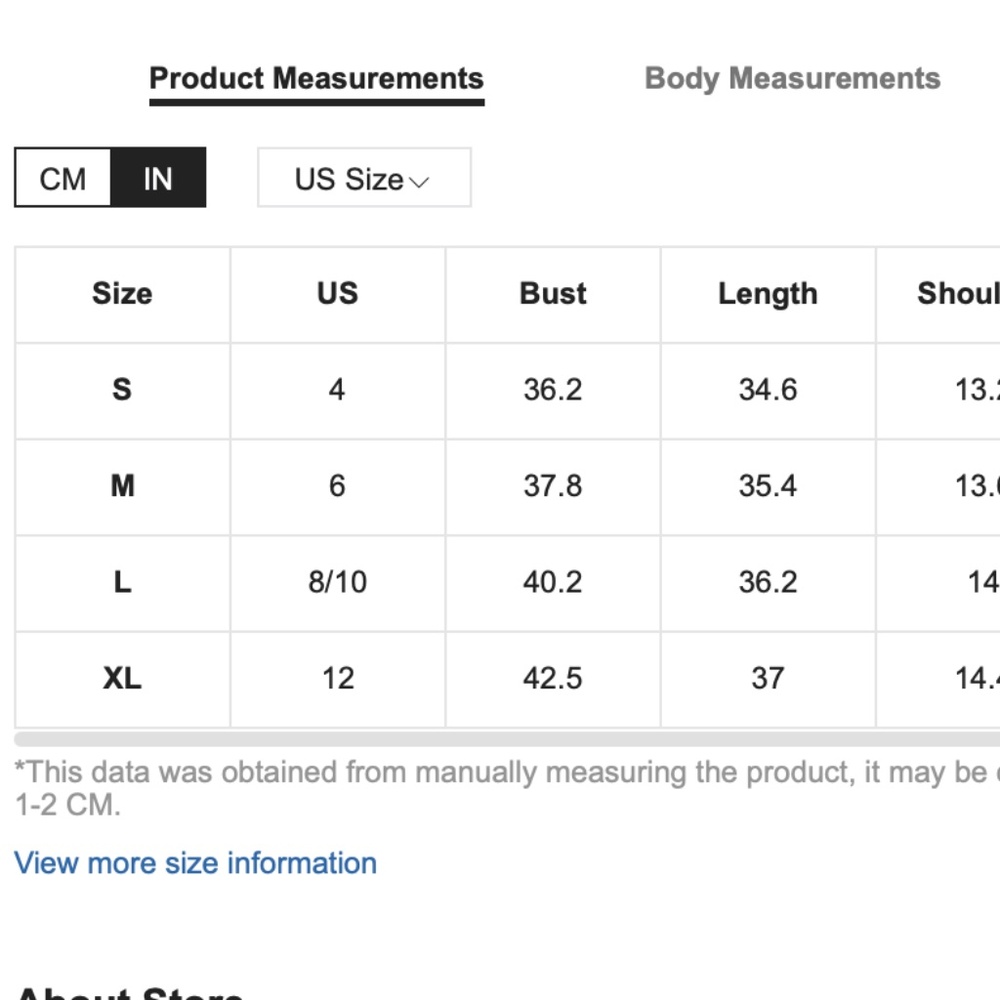Screen dimensions: 1000x1000
Task: Select the M size row label
Action: 122,486
